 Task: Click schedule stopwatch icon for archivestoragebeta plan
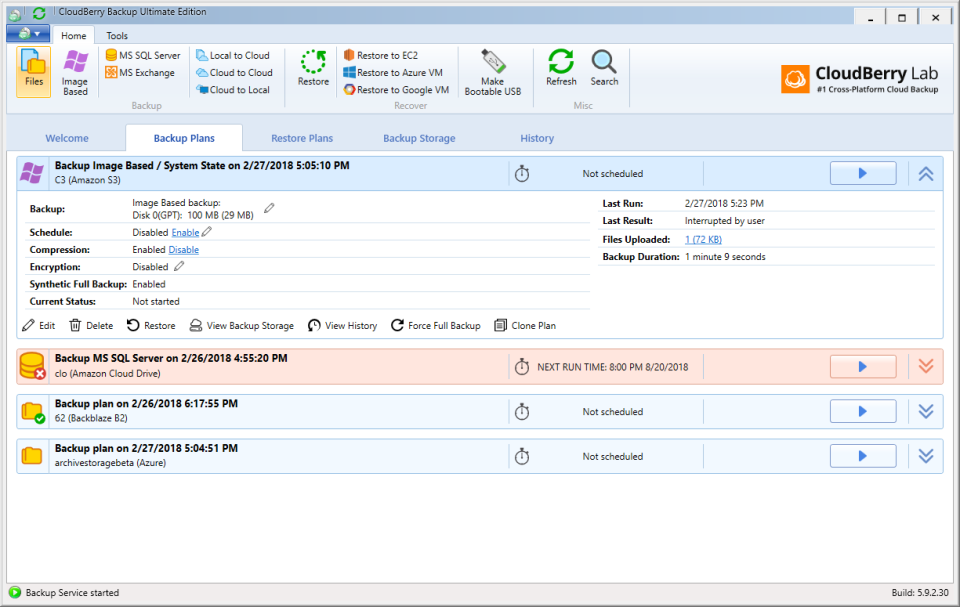[522, 456]
